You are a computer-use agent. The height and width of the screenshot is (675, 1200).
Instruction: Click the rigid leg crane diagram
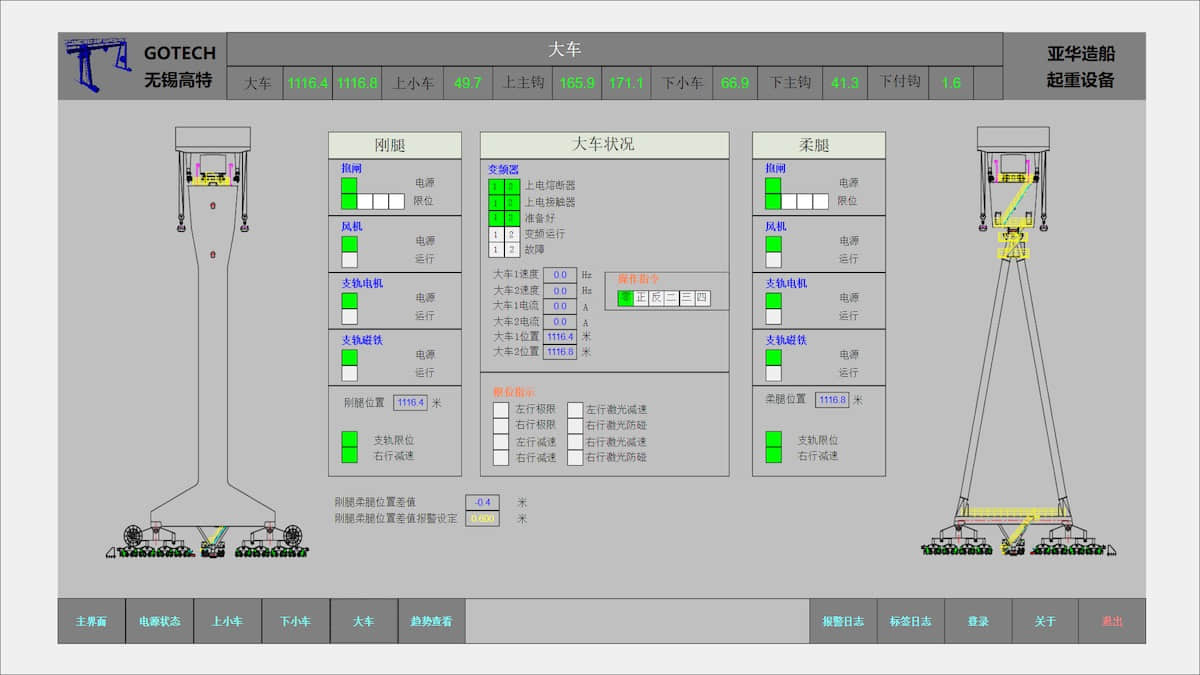pyautogui.click(x=212, y=340)
